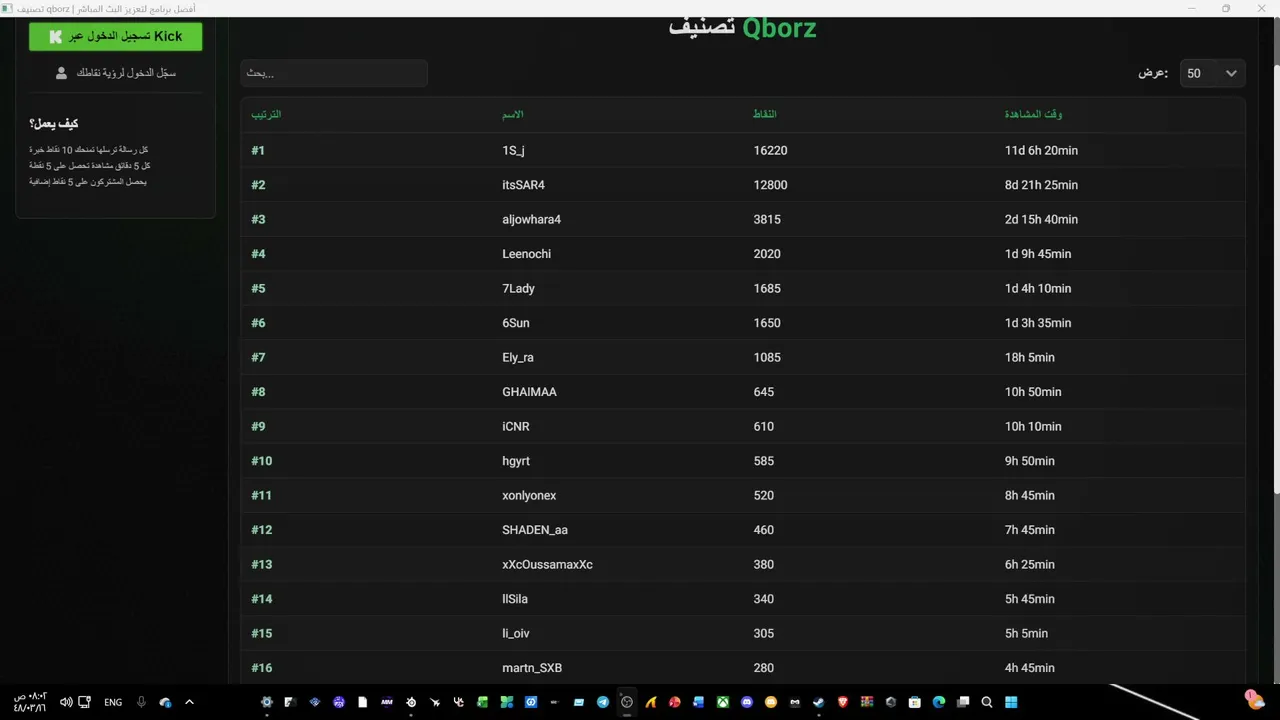1280x720 pixels.
Task: Click the النقاط points column header
Action: point(765,114)
